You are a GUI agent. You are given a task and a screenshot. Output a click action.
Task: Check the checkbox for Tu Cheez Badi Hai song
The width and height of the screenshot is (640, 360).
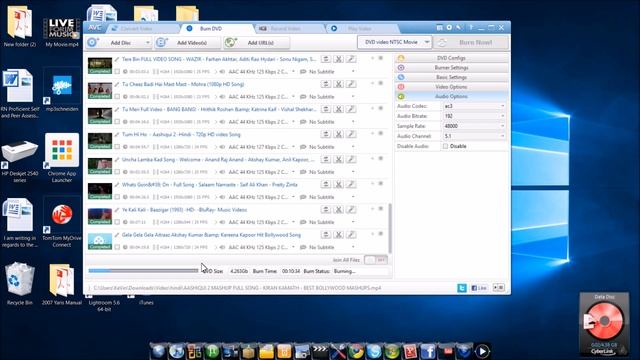[x=117, y=97]
